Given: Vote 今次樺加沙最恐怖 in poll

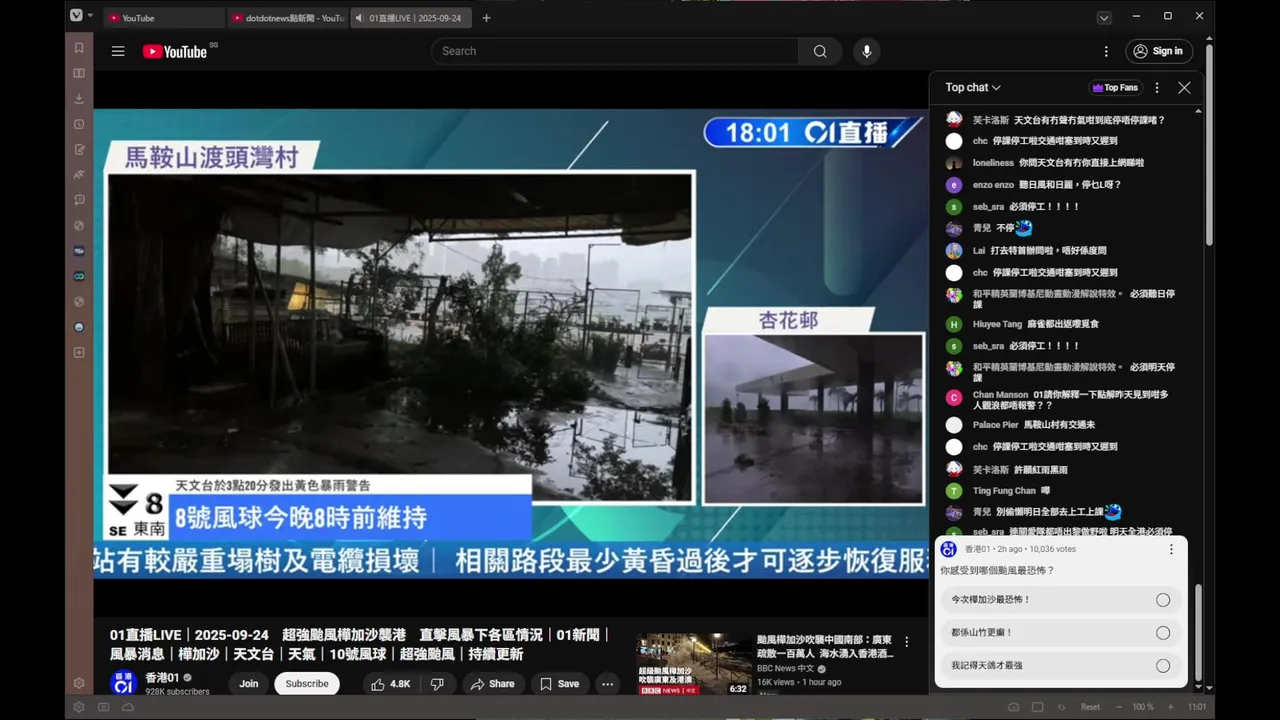Looking at the screenshot, I should coord(1061,600).
